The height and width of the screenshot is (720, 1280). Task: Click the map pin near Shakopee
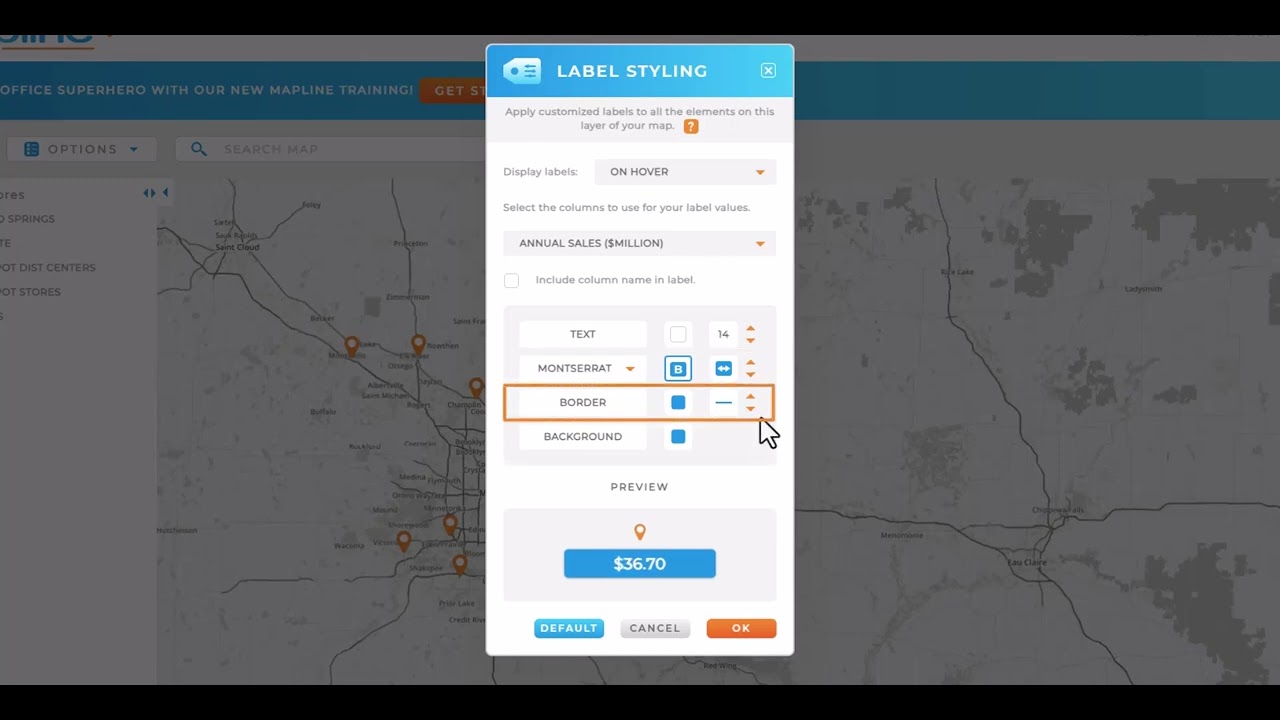coord(460,565)
